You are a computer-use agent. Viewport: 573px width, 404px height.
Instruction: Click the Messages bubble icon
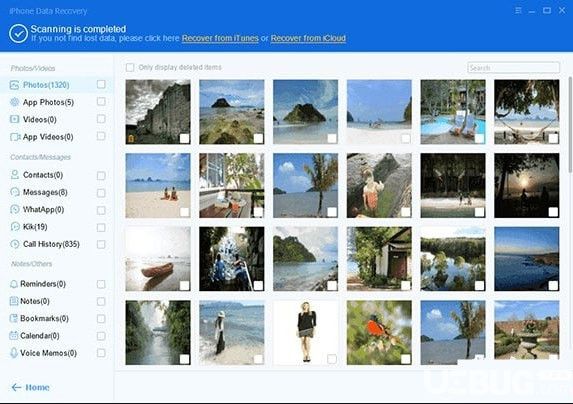pos(15,192)
